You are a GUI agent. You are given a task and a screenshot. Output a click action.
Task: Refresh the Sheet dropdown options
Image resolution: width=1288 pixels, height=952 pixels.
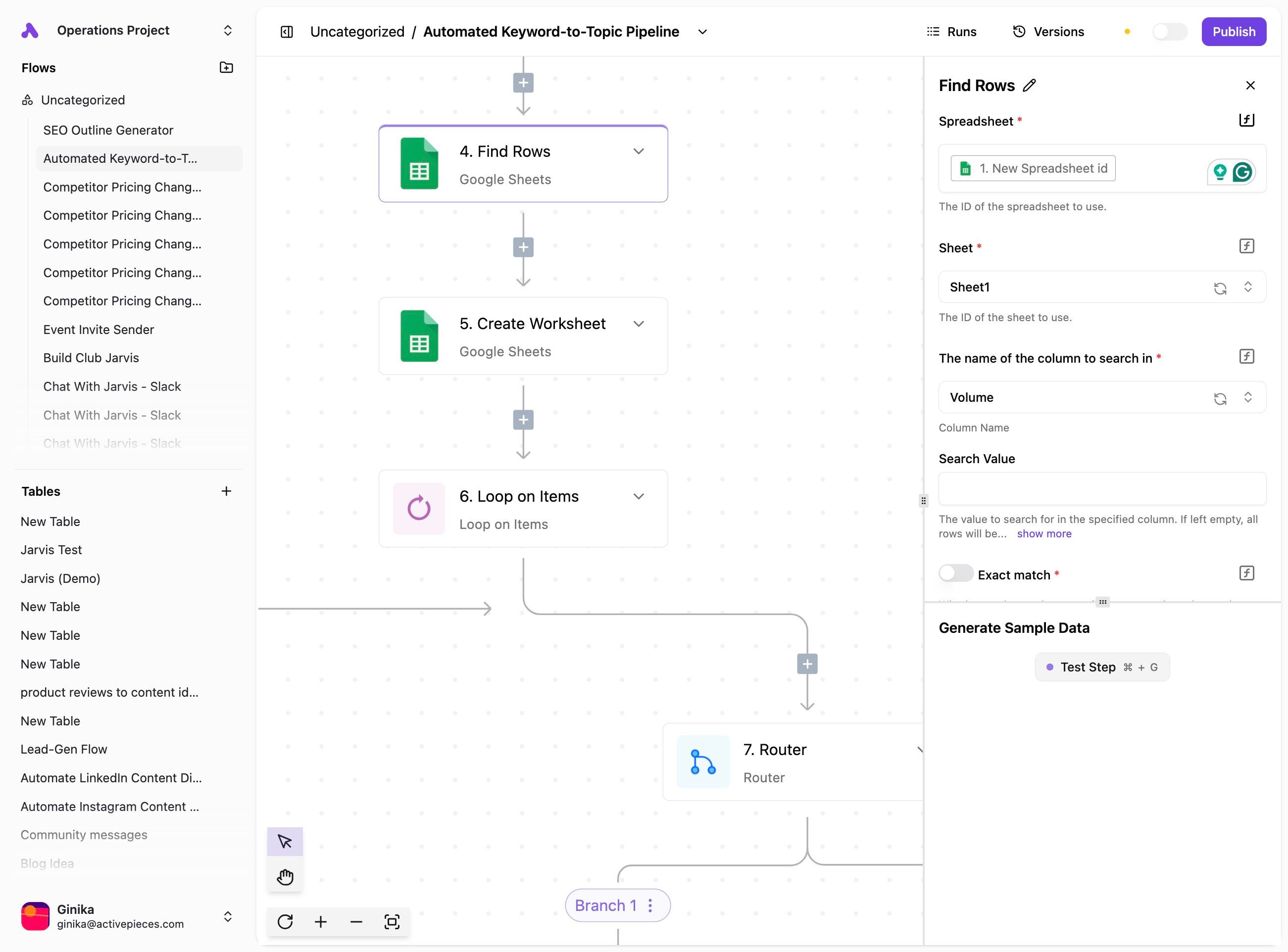coord(1220,287)
